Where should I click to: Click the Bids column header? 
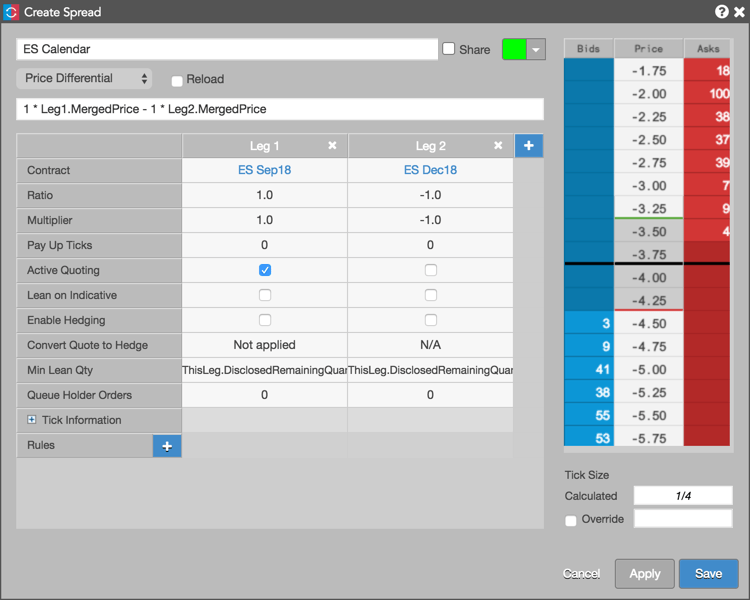coord(589,48)
